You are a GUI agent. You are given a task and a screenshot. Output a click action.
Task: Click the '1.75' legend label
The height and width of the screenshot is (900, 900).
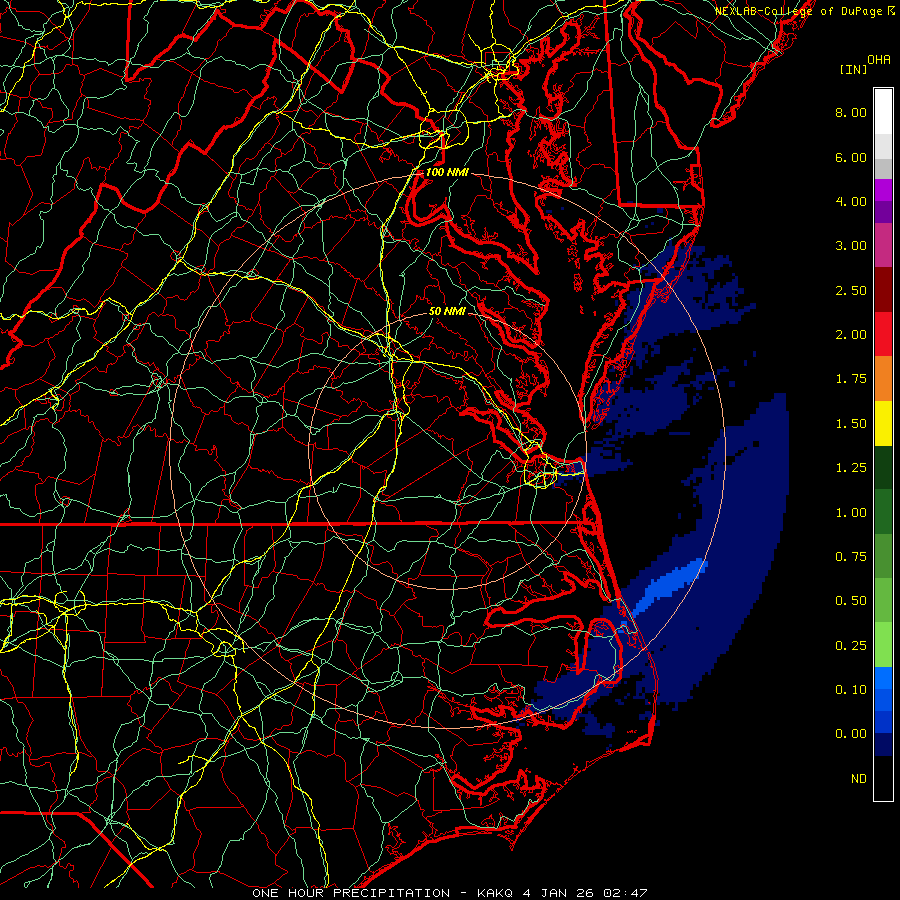tap(851, 379)
